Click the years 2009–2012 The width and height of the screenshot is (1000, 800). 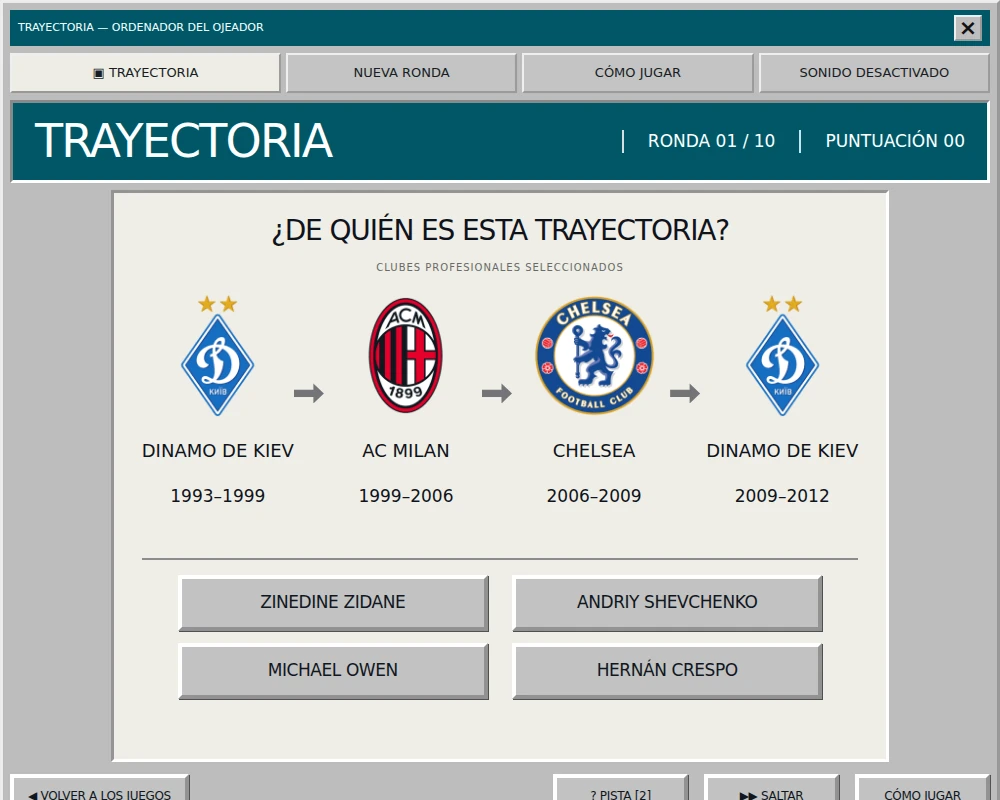[x=783, y=496]
